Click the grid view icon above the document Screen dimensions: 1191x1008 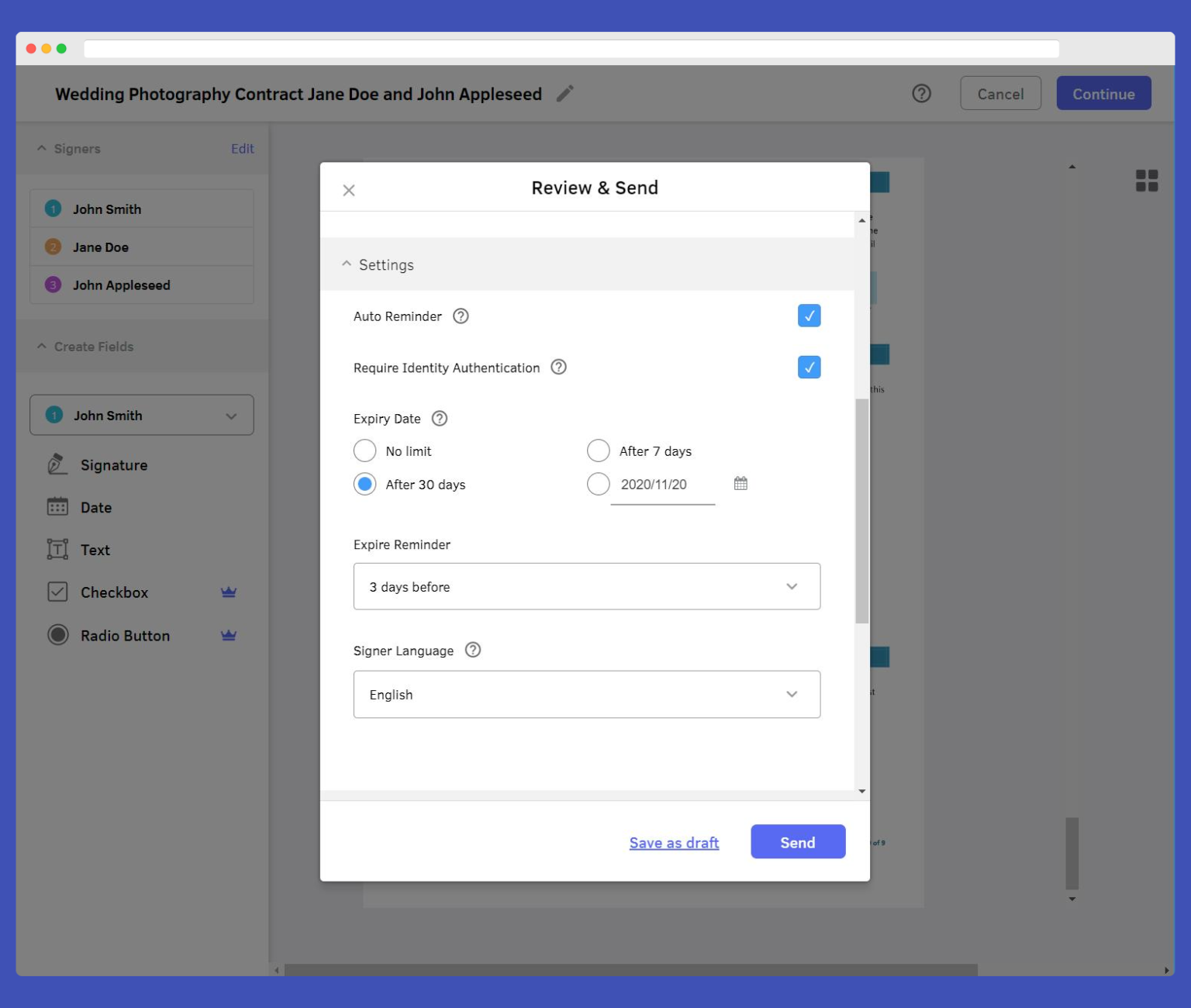1148,180
